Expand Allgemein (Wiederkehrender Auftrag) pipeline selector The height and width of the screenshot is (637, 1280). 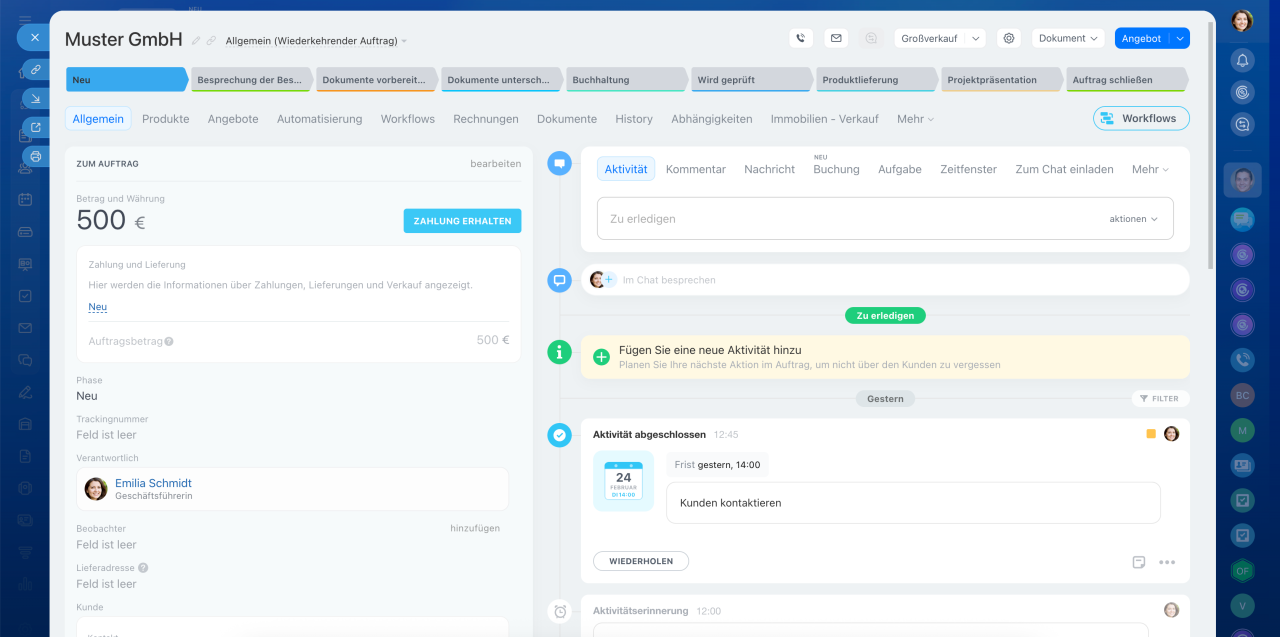coord(316,41)
